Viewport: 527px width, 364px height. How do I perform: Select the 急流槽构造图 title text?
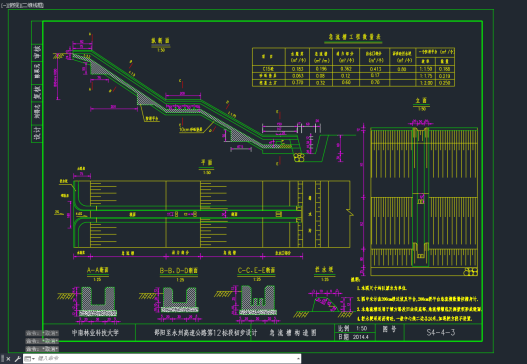point(292,332)
